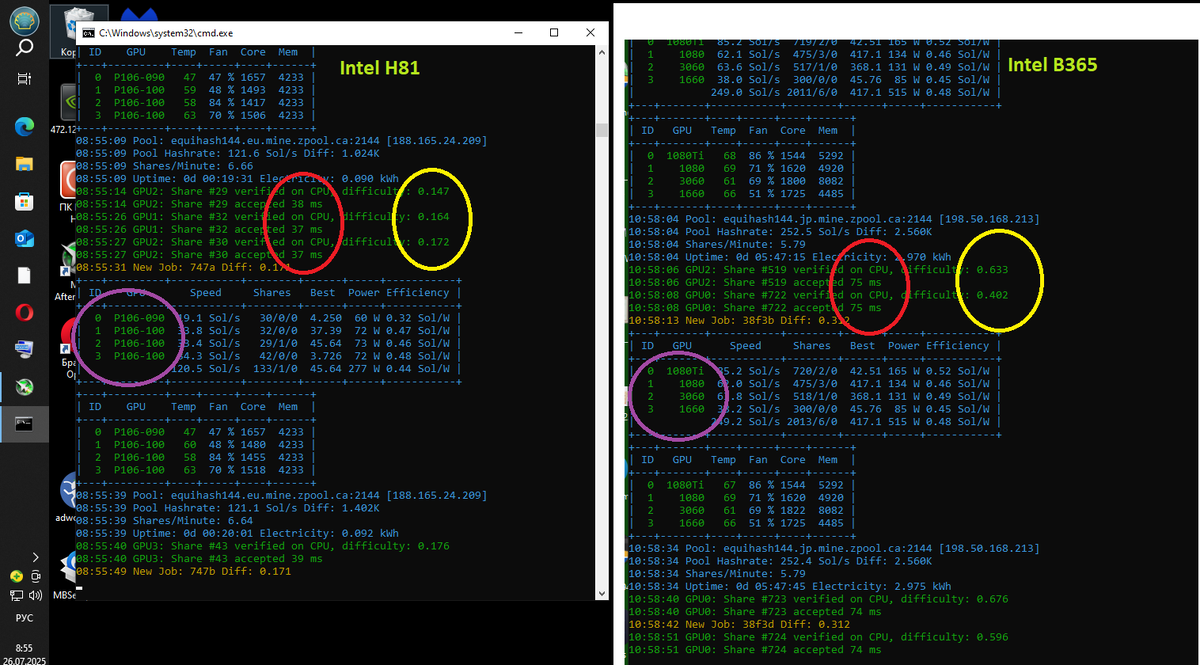Click the Meet Now tray icon
The width and height of the screenshot is (1200, 665).
click(x=35, y=576)
